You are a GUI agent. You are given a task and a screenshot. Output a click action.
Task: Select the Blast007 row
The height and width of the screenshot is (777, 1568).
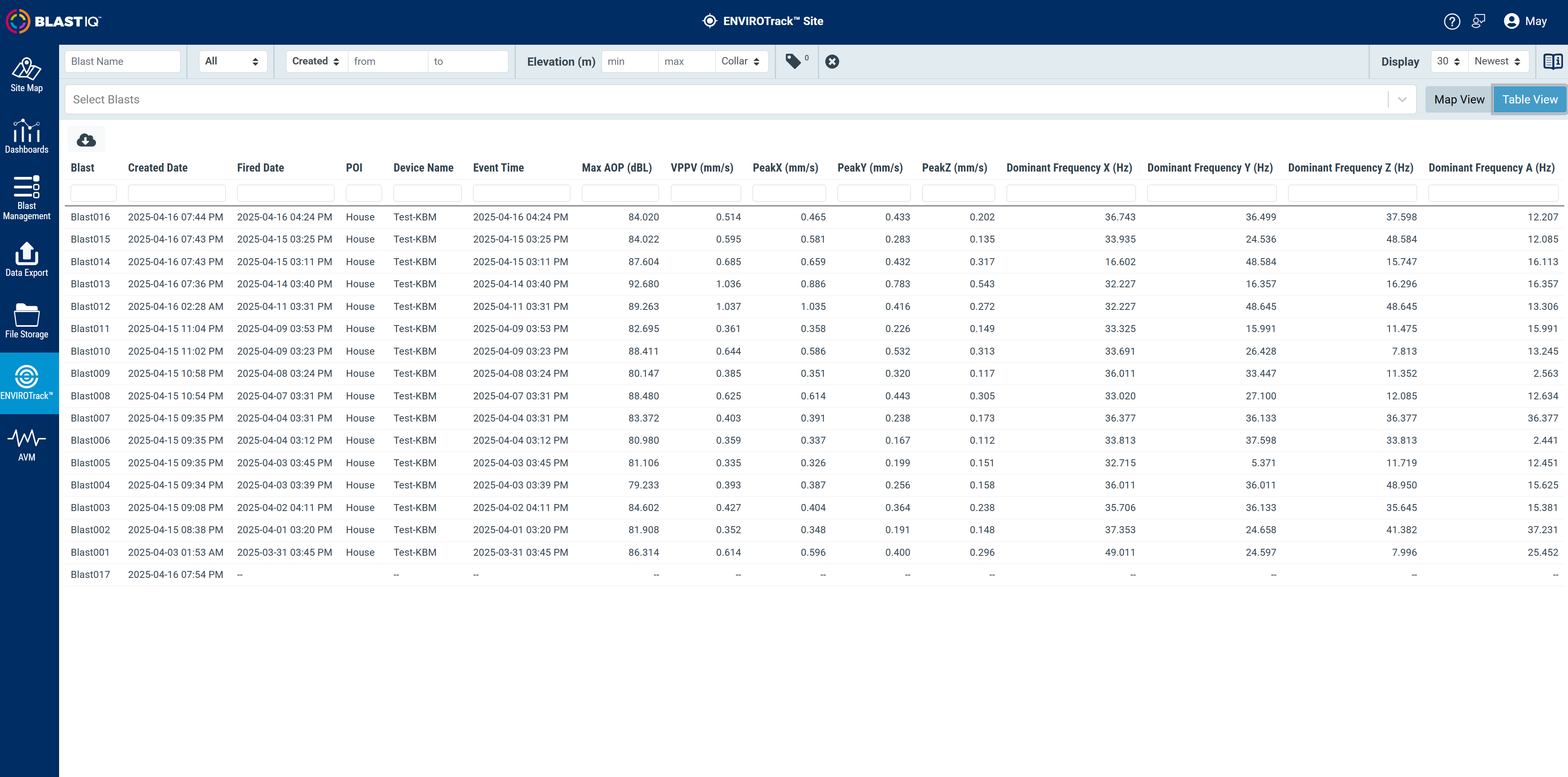tap(815, 418)
